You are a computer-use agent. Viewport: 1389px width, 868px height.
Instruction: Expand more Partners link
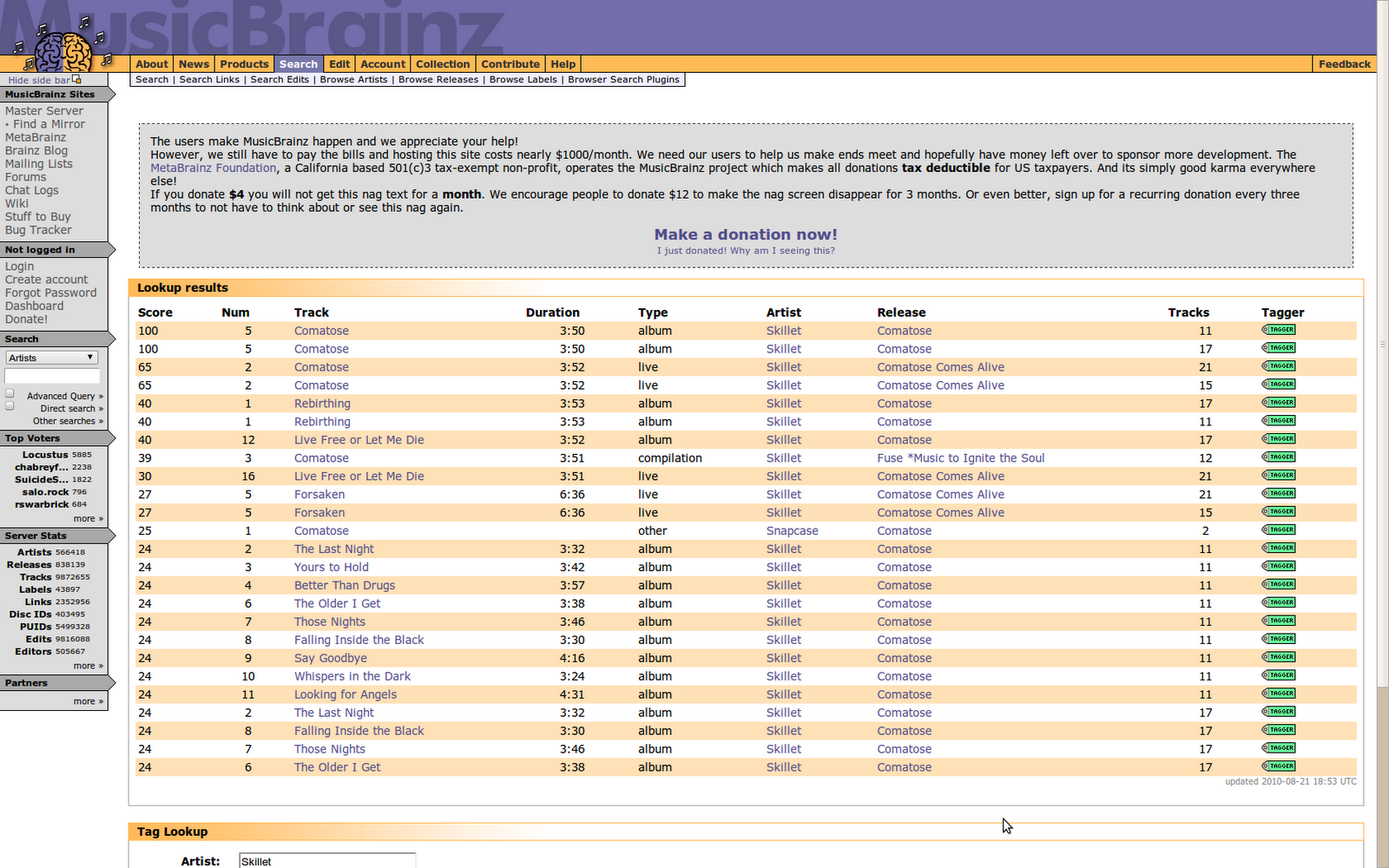pyautogui.click(x=88, y=701)
